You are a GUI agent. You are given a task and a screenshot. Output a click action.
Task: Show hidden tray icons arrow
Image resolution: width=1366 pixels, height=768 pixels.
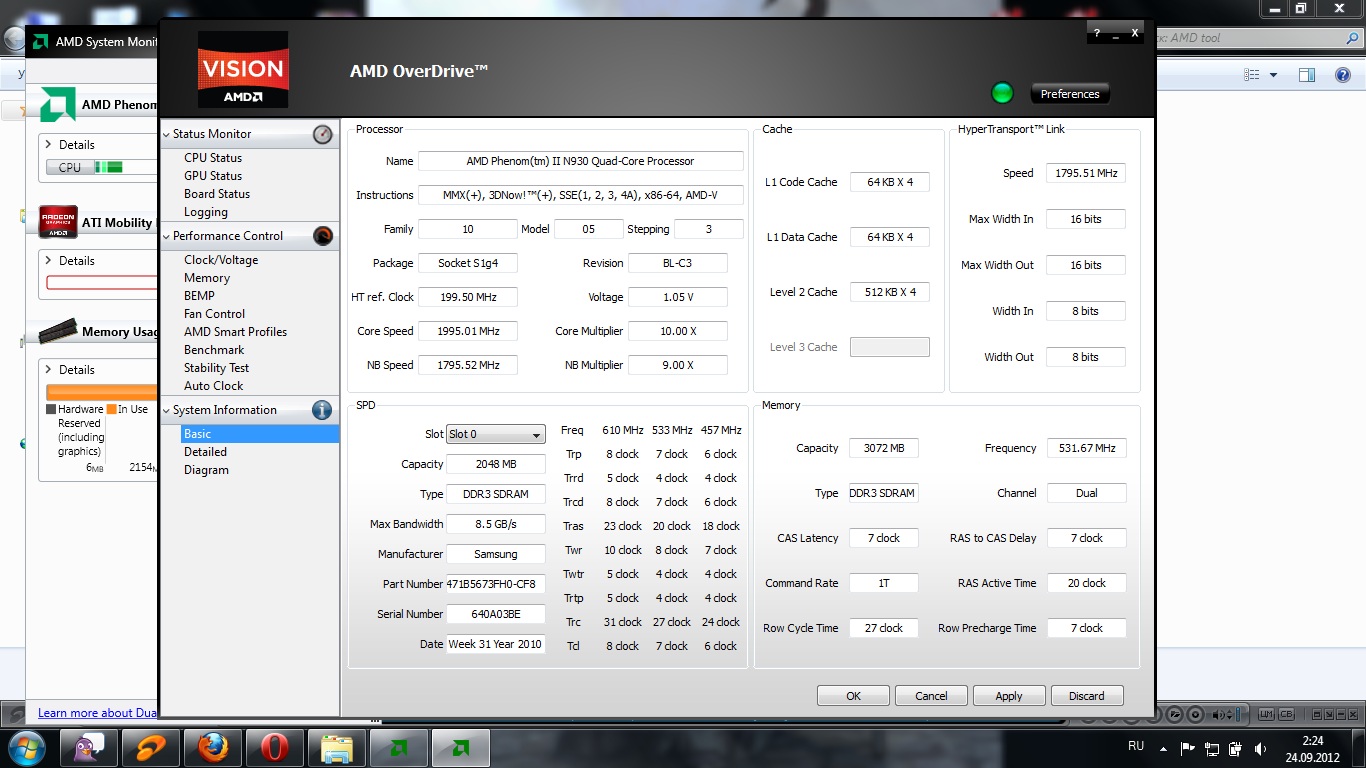1163,748
